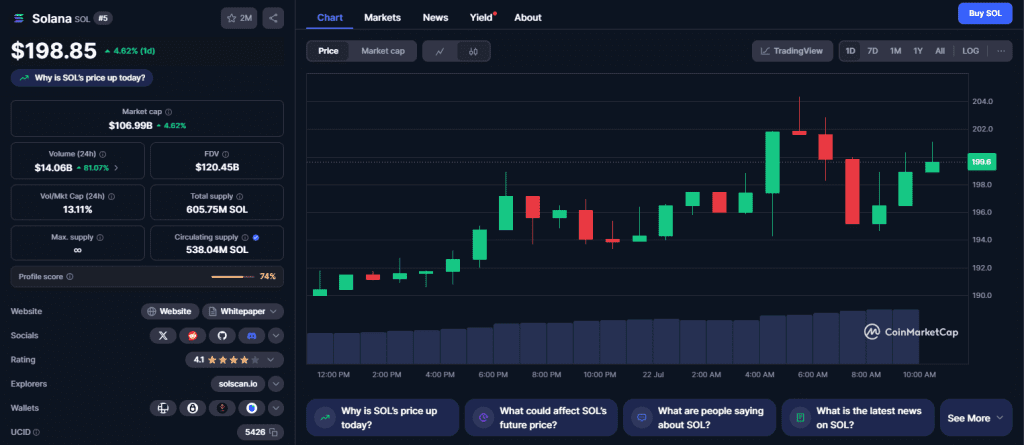Viewport: 1024px width, 445px height.
Task: Switch chart to line chart view
Action: pyautogui.click(x=440, y=51)
